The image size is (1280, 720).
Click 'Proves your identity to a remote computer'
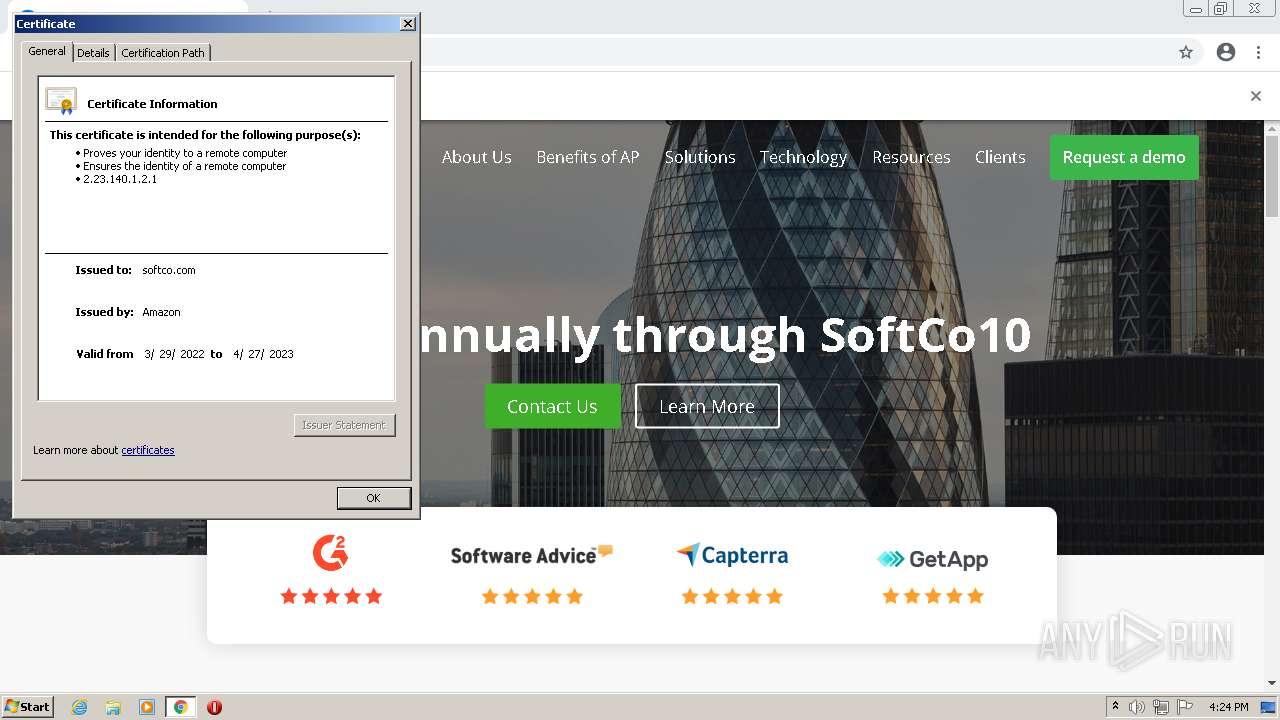tap(185, 153)
